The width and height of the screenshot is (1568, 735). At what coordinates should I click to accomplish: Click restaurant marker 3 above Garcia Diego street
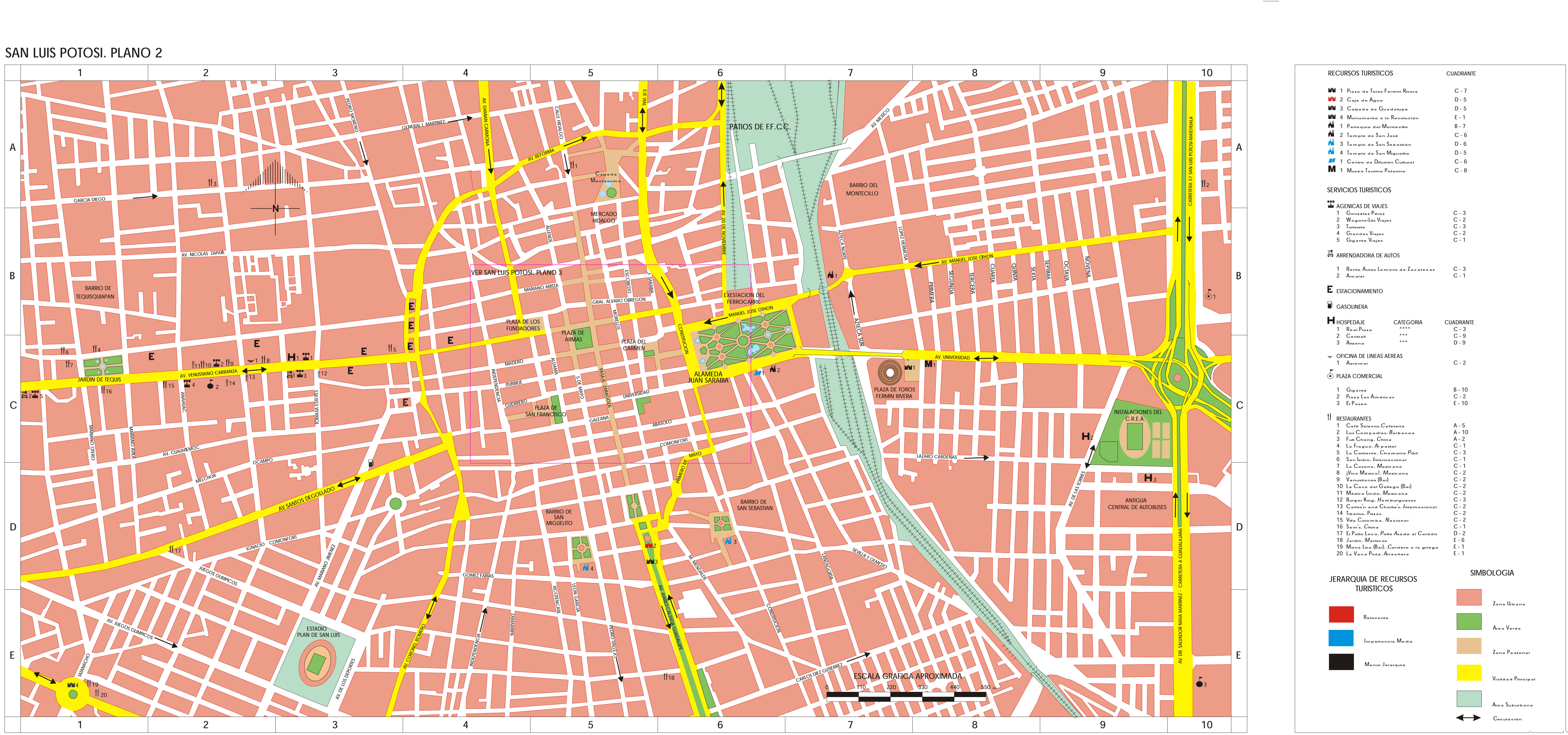212,183
